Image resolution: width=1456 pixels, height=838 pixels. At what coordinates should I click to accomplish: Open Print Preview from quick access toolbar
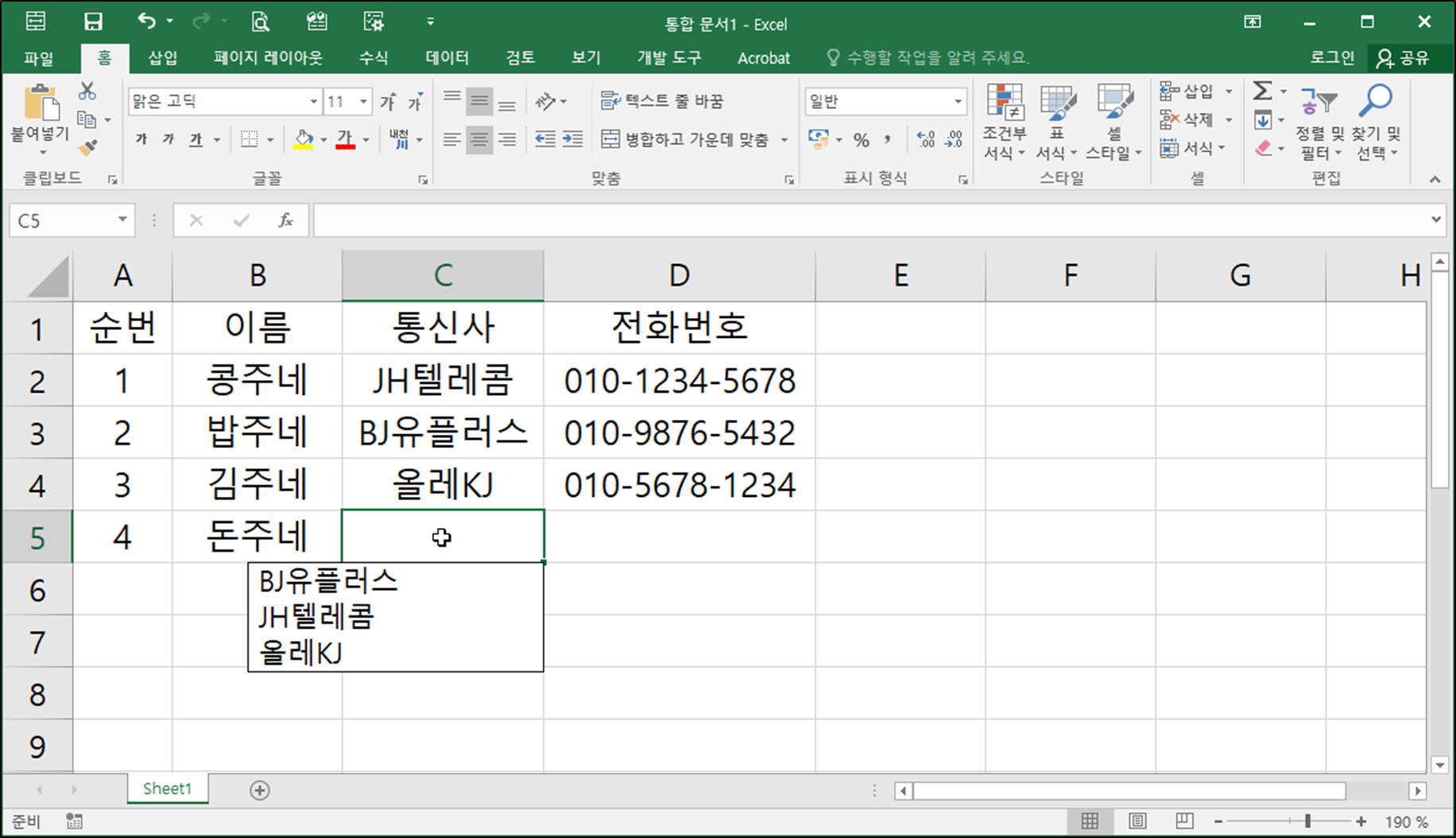tap(260, 21)
